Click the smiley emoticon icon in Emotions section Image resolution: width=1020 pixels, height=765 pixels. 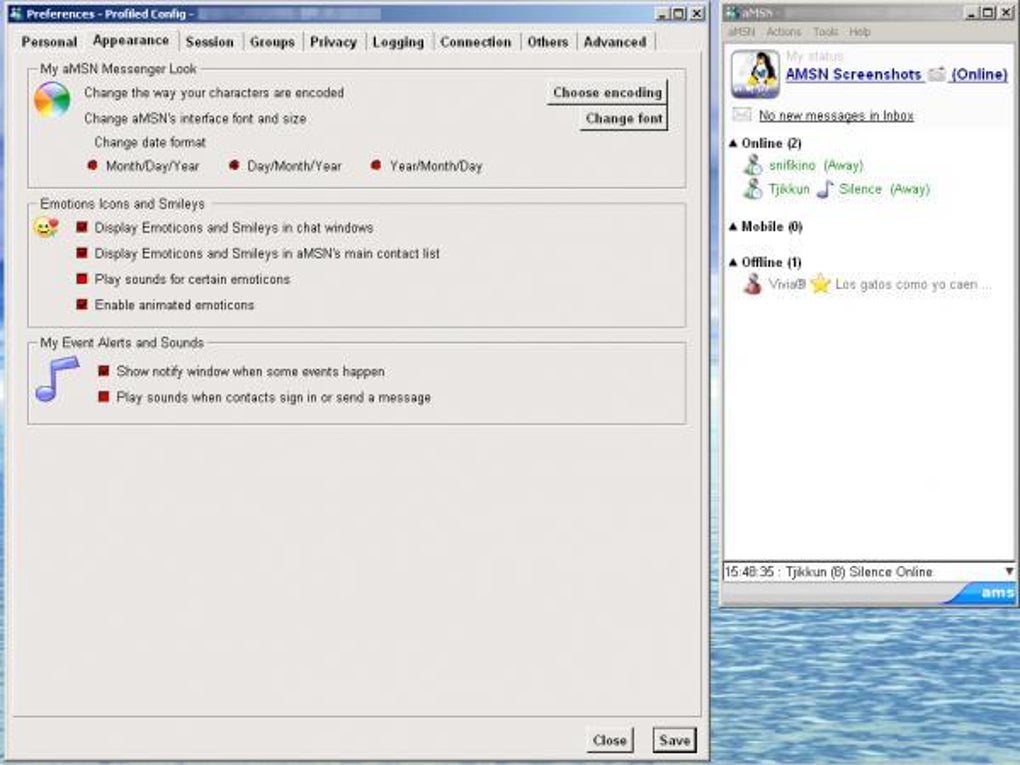46,227
